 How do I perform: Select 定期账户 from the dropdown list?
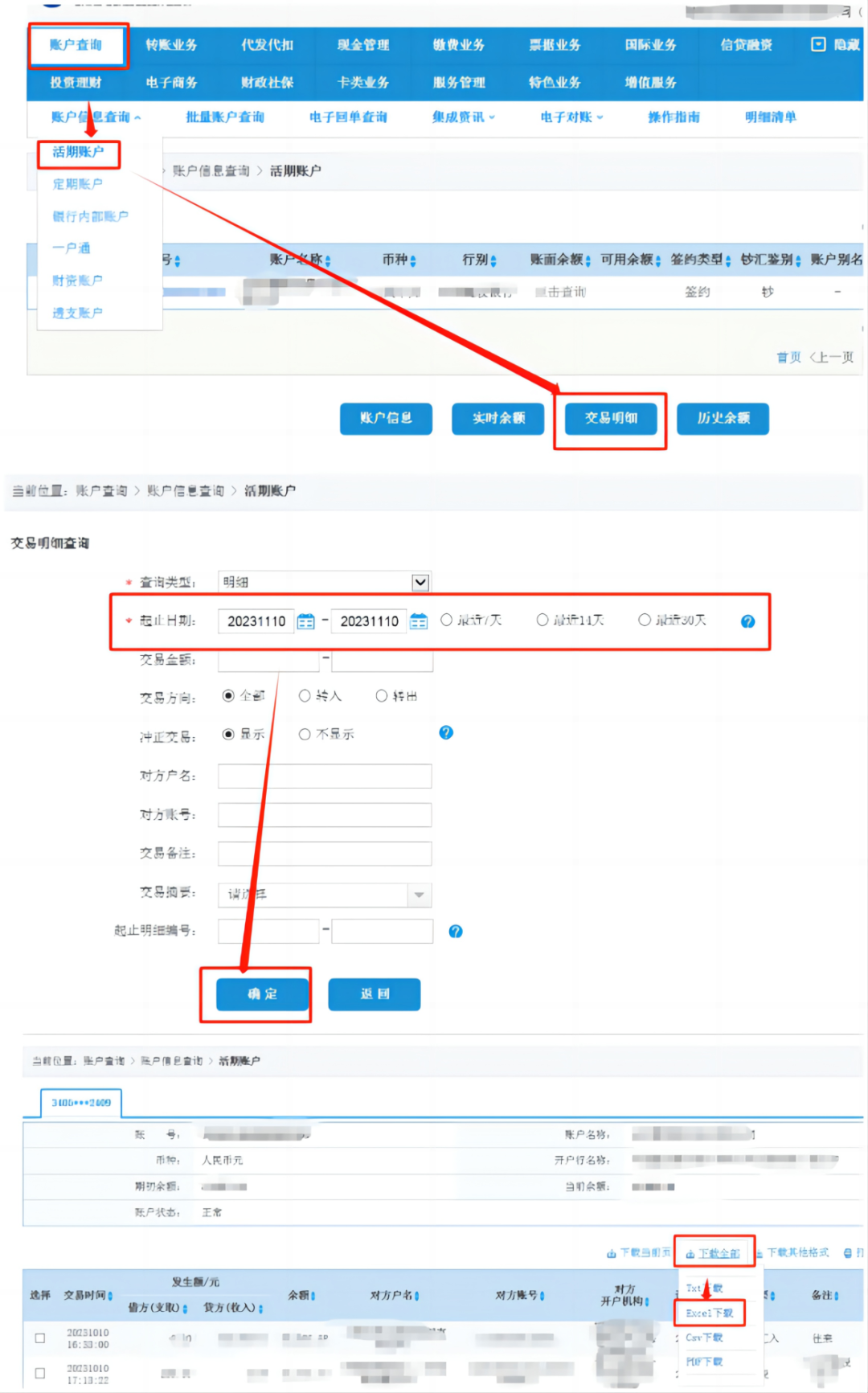pos(78,184)
